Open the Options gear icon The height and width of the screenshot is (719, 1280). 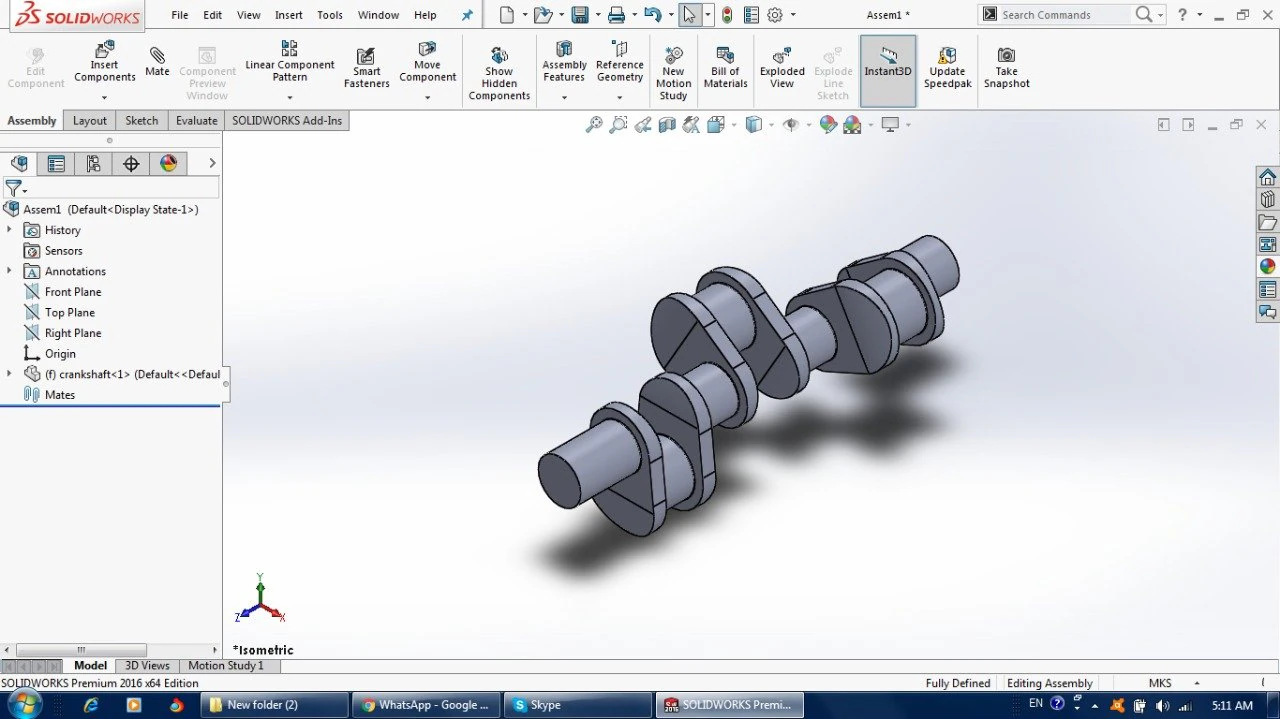(x=775, y=15)
